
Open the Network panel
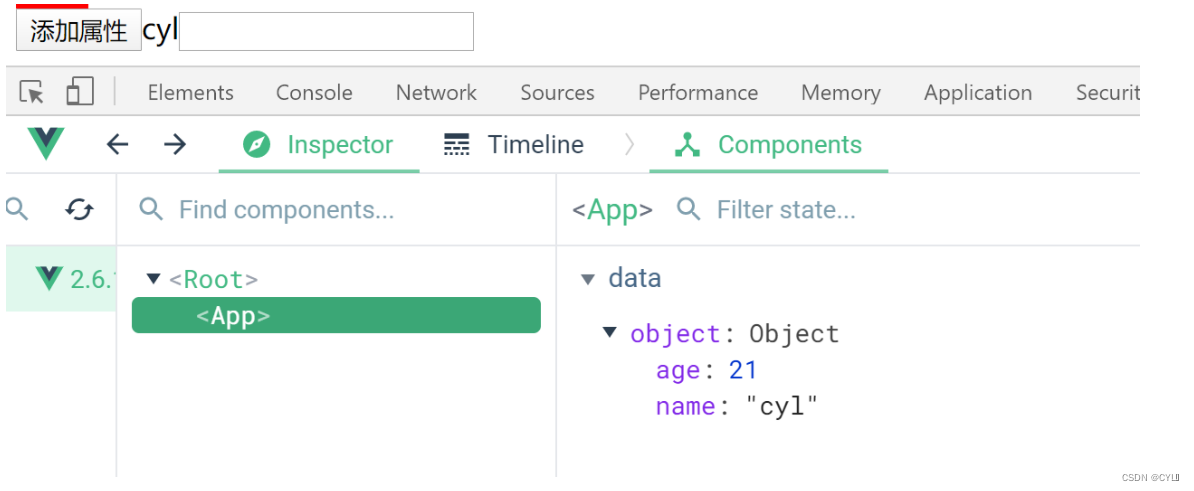(436, 93)
